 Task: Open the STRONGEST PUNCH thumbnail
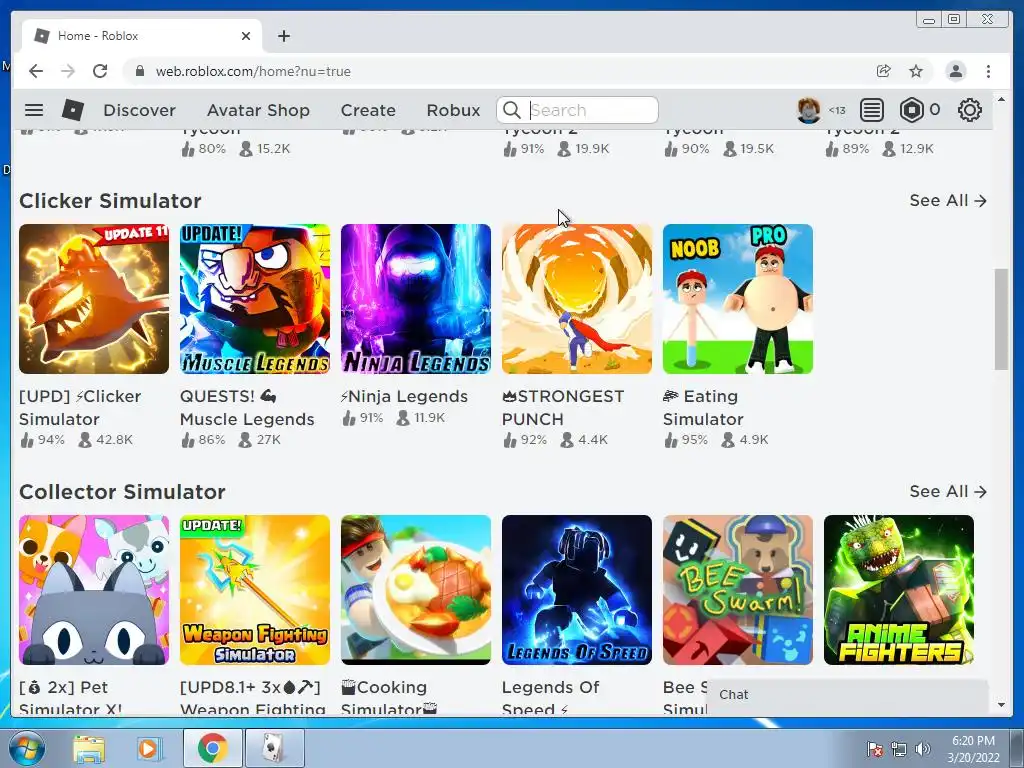click(x=577, y=299)
